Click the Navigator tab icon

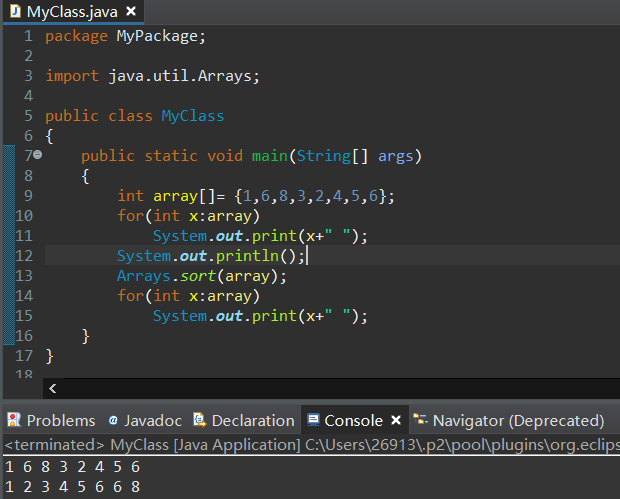(420, 420)
